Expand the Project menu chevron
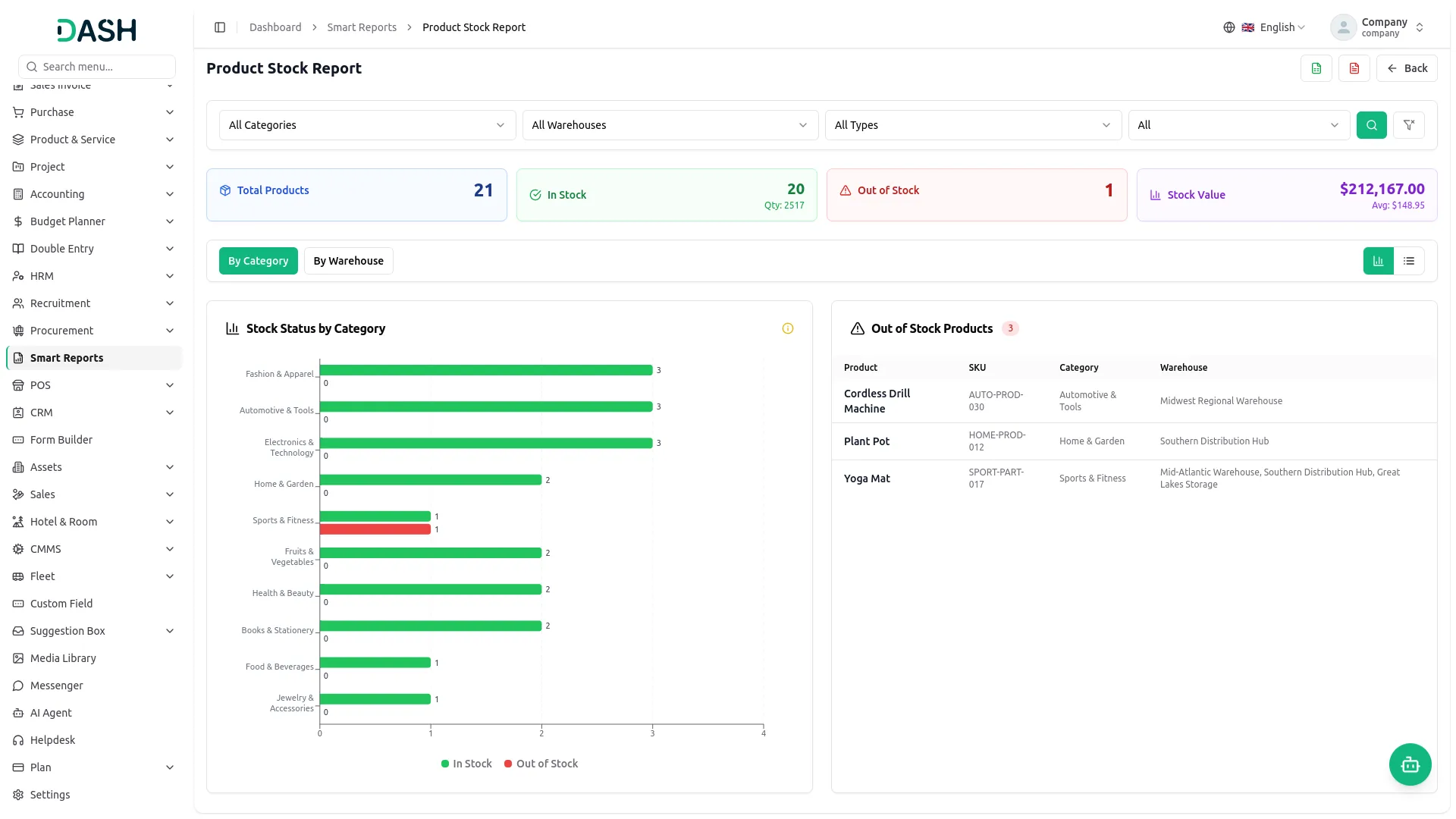 170,167
